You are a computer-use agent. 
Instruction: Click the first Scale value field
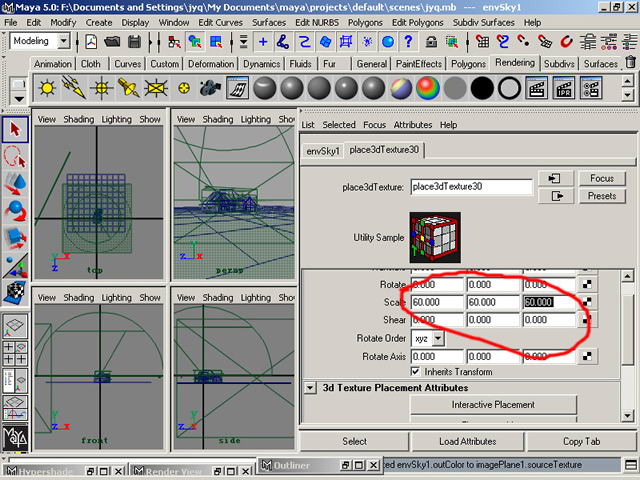point(437,302)
